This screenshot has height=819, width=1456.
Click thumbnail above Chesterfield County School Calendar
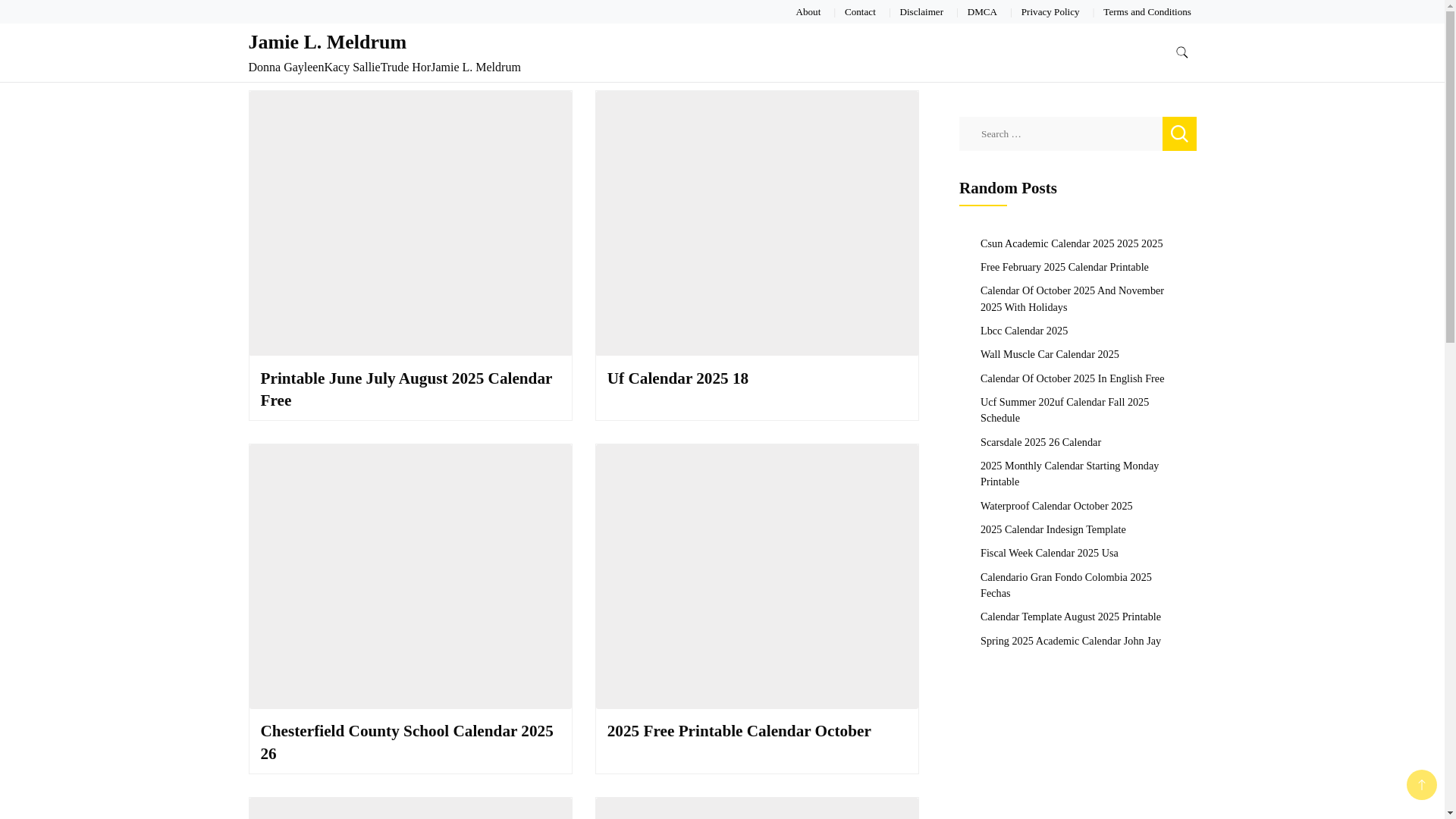point(410,576)
